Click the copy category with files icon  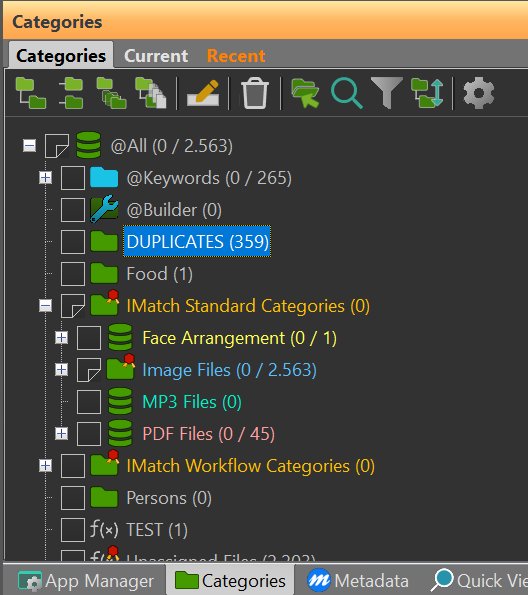151,93
